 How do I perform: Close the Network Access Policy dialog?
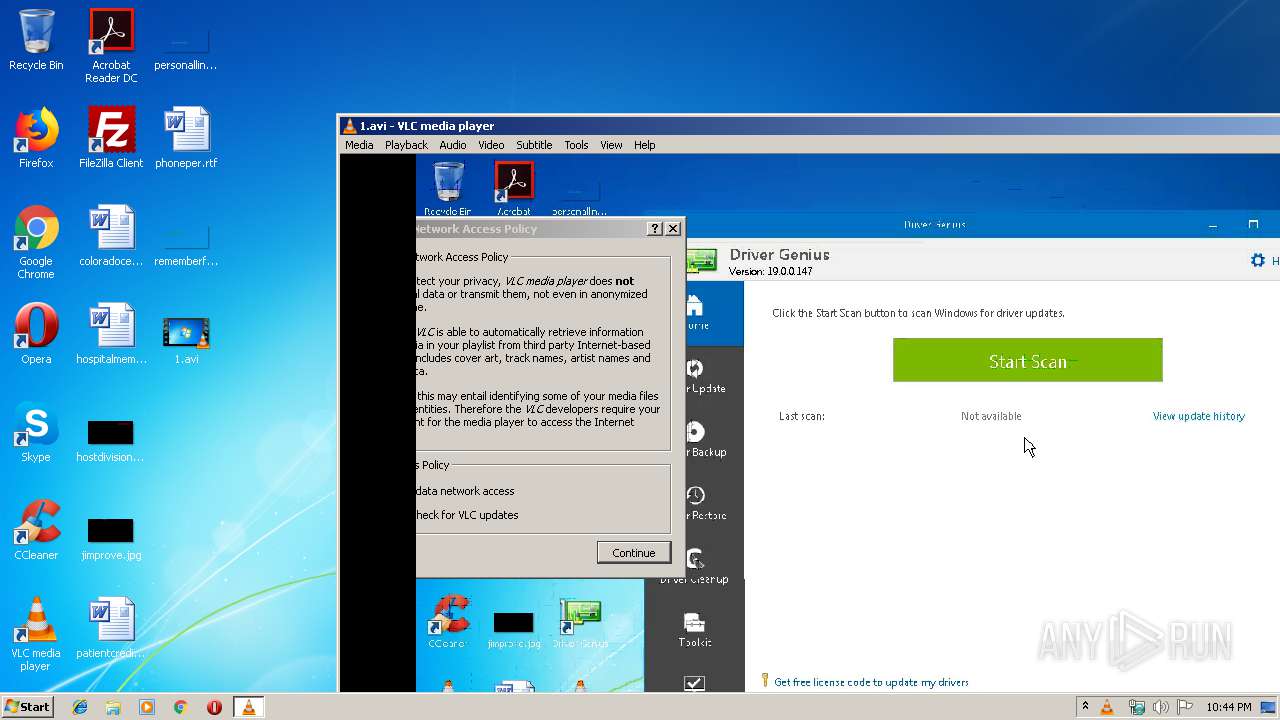(673, 228)
